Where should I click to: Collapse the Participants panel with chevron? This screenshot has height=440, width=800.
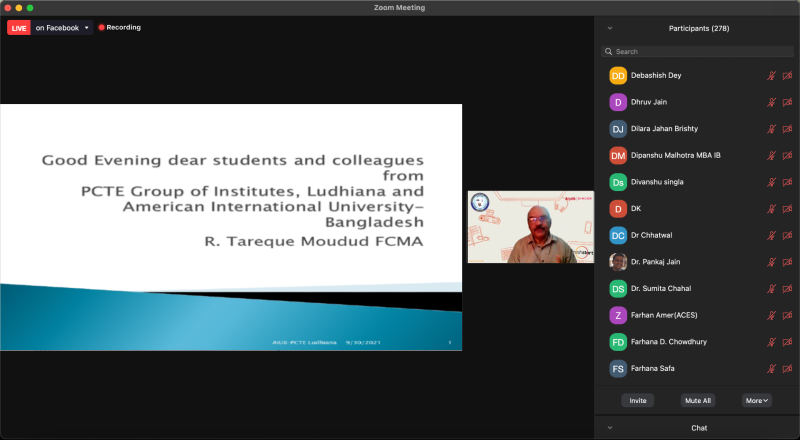tap(610, 28)
